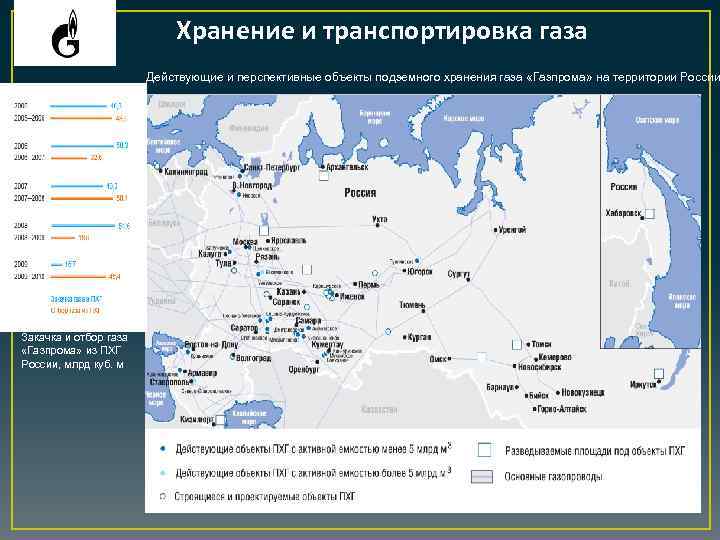Click the Уренгой city label
Viewport: 720px width, 540px height.
[x=512, y=230]
